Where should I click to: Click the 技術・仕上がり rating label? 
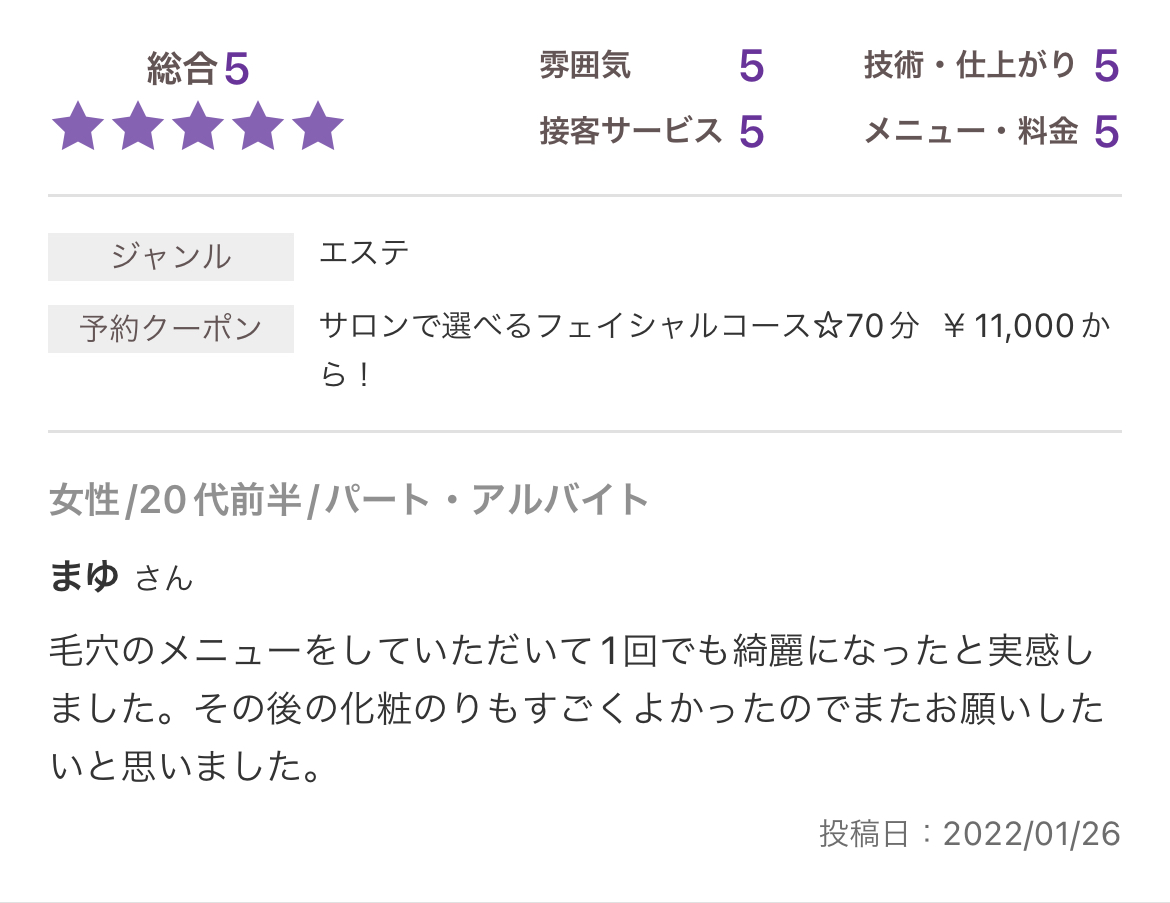point(969,65)
